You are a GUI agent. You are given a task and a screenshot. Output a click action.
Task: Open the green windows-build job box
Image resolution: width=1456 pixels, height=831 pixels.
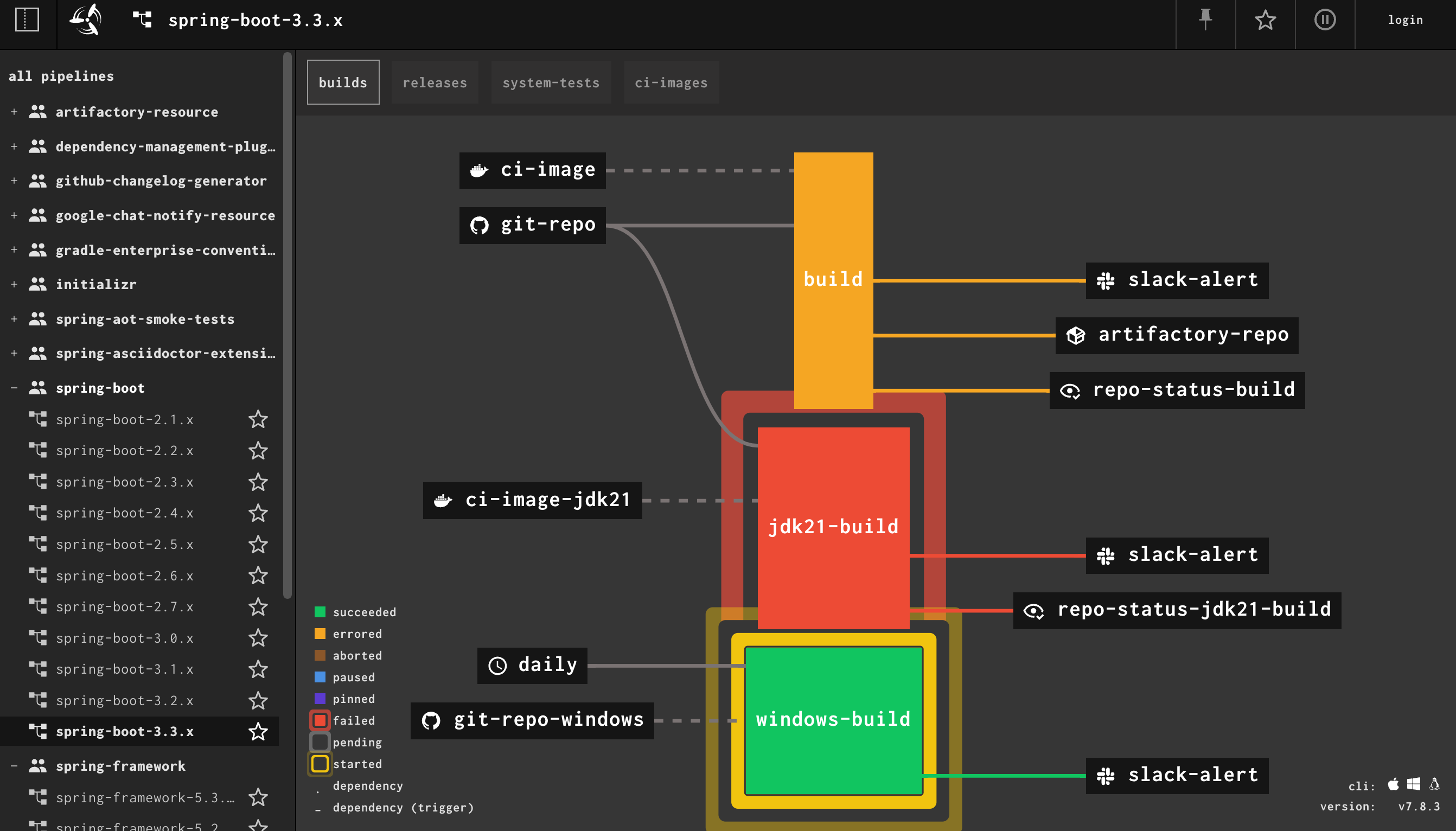833,719
